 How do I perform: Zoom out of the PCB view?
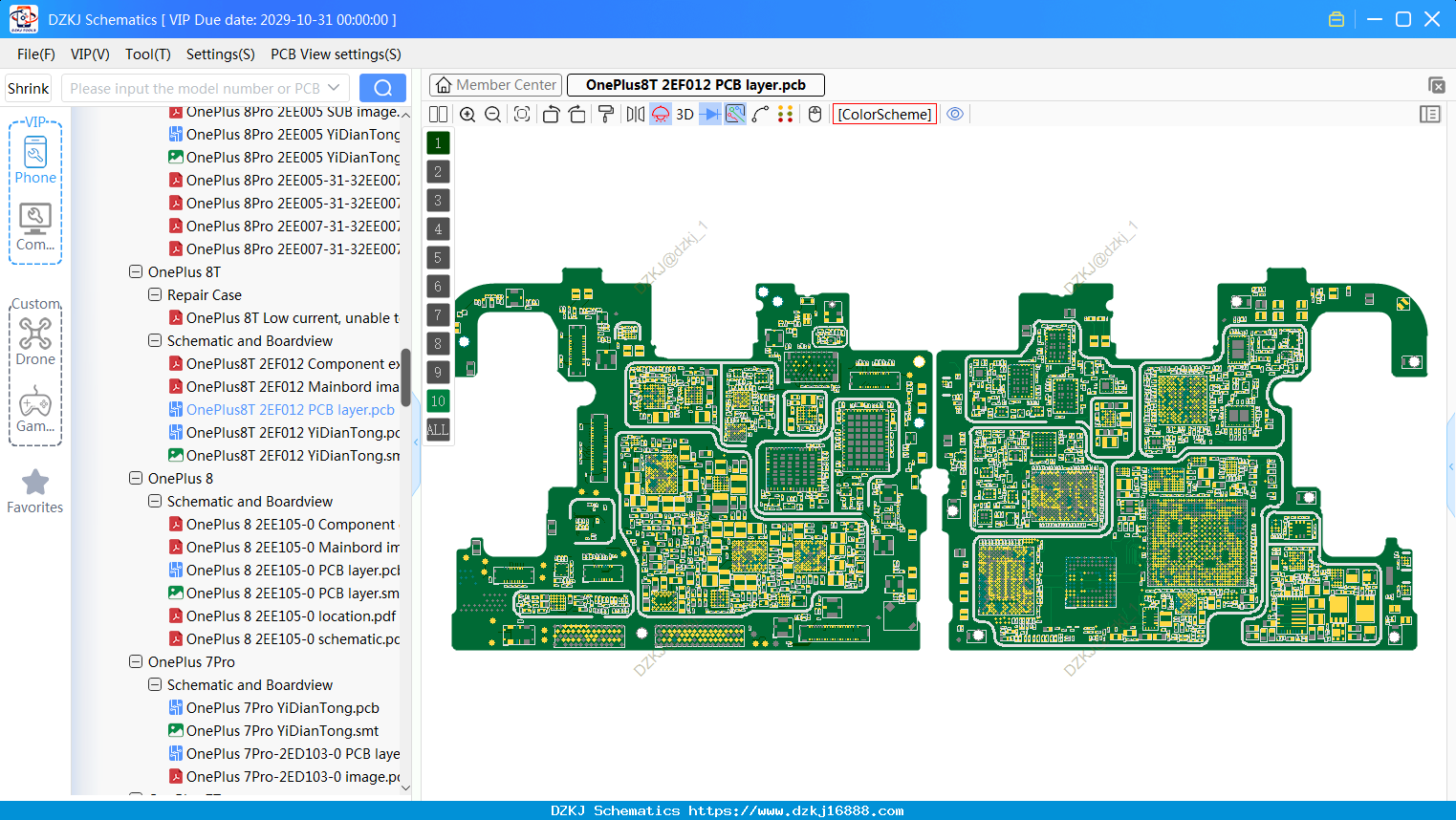[492, 115]
